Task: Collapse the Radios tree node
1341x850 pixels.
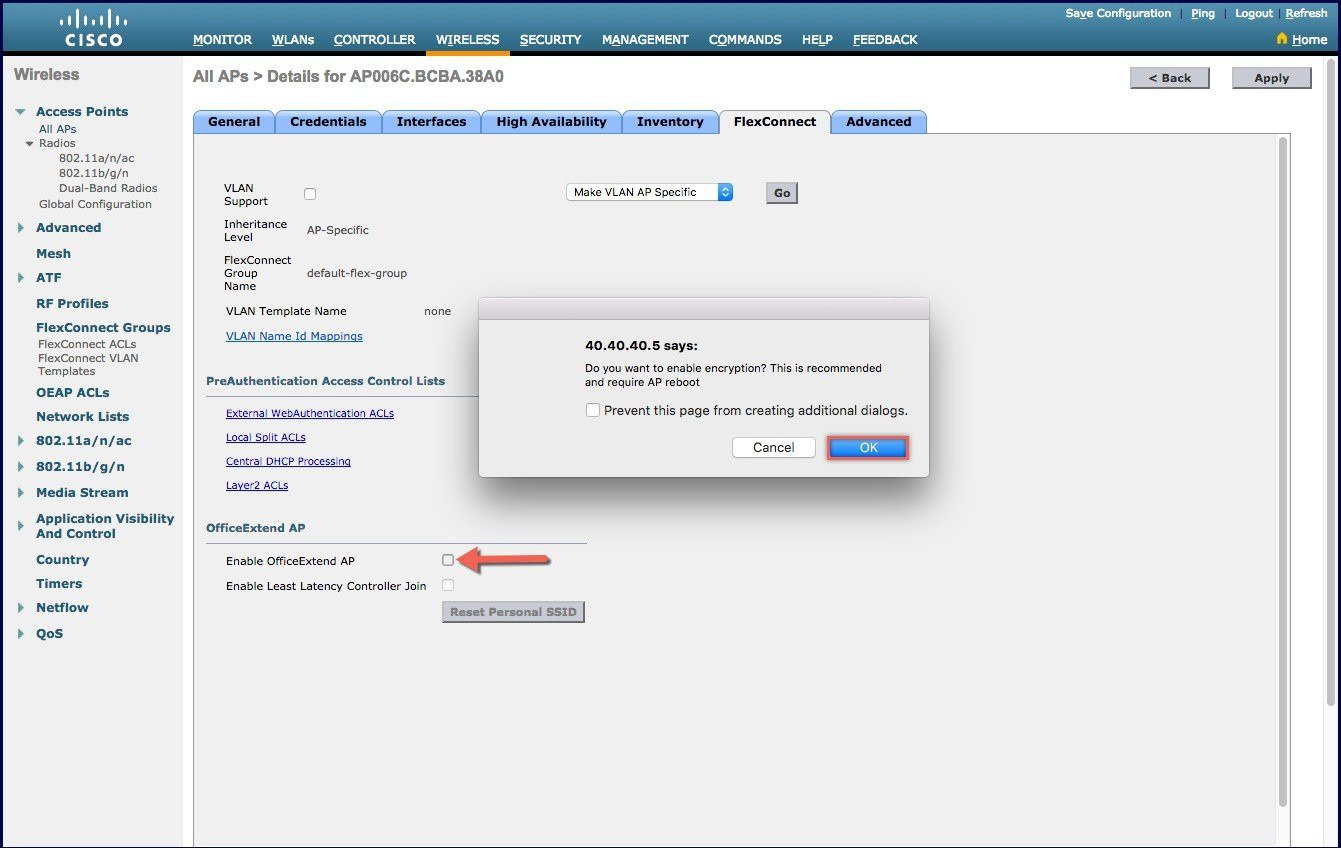Action: point(30,144)
